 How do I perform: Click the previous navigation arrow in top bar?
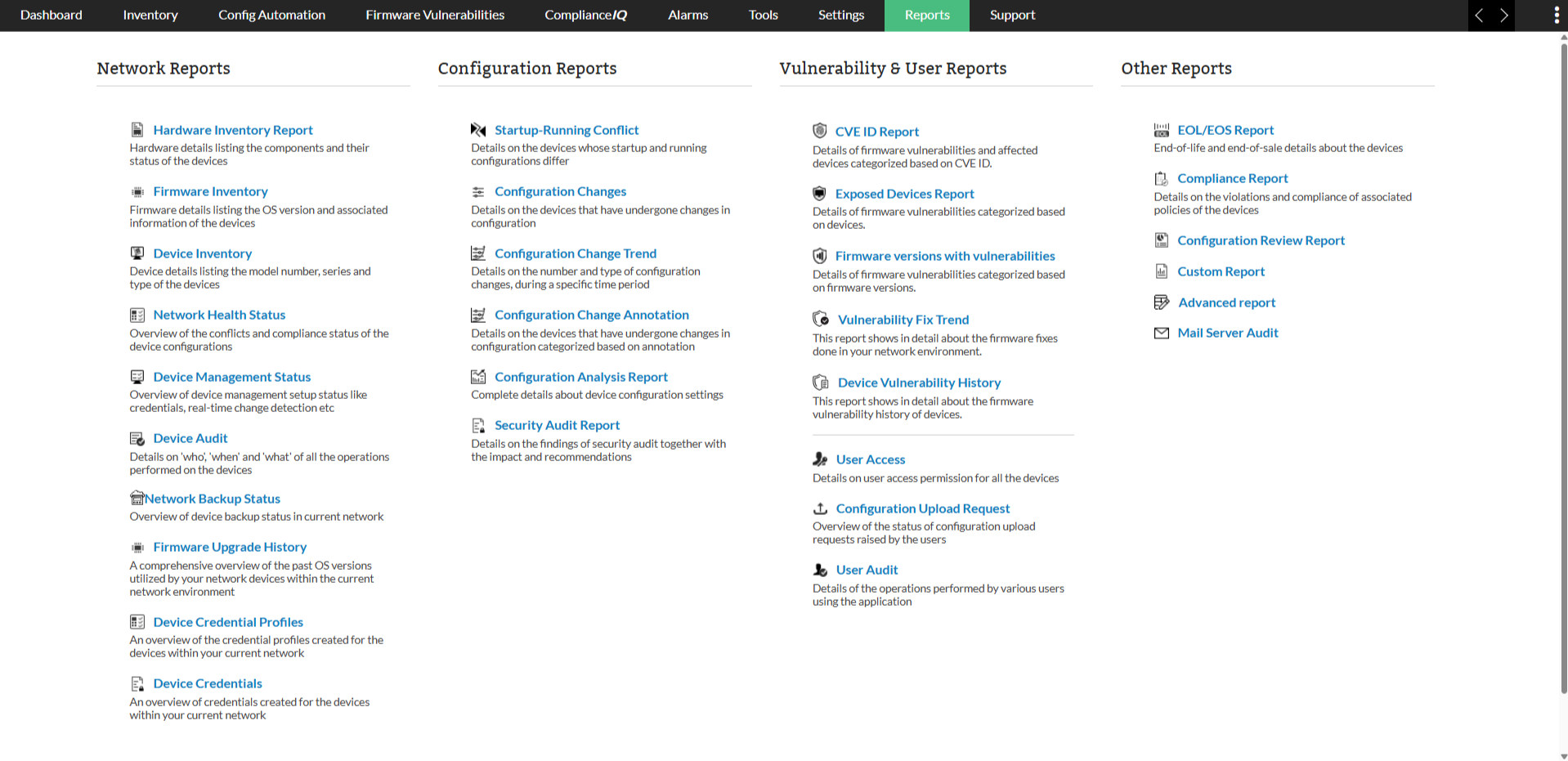click(1480, 16)
